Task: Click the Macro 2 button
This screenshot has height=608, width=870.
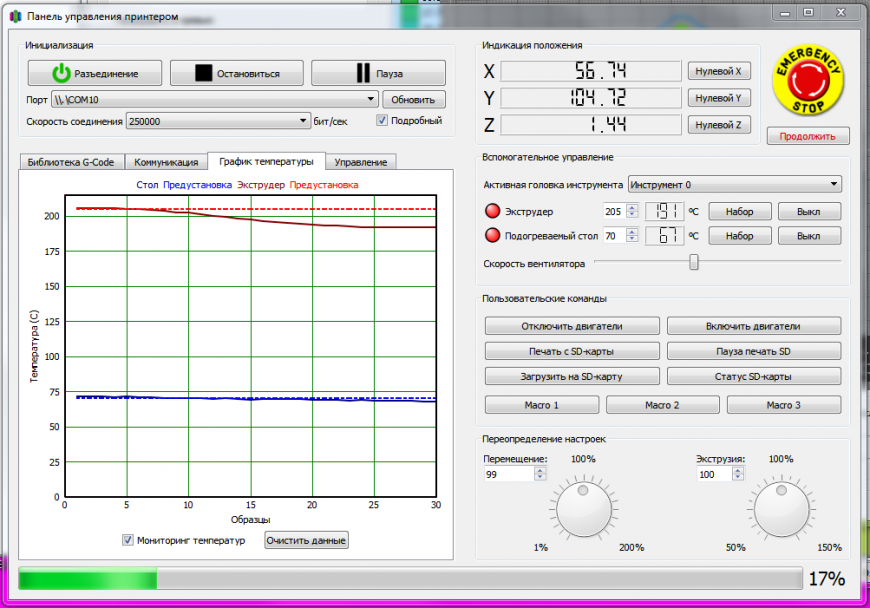Action: coord(662,405)
